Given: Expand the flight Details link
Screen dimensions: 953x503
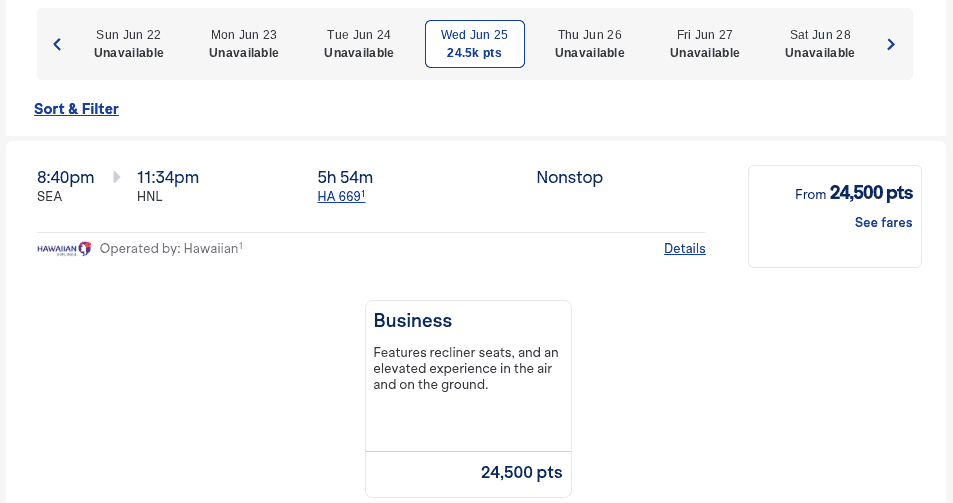Looking at the screenshot, I should click(x=685, y=249).
